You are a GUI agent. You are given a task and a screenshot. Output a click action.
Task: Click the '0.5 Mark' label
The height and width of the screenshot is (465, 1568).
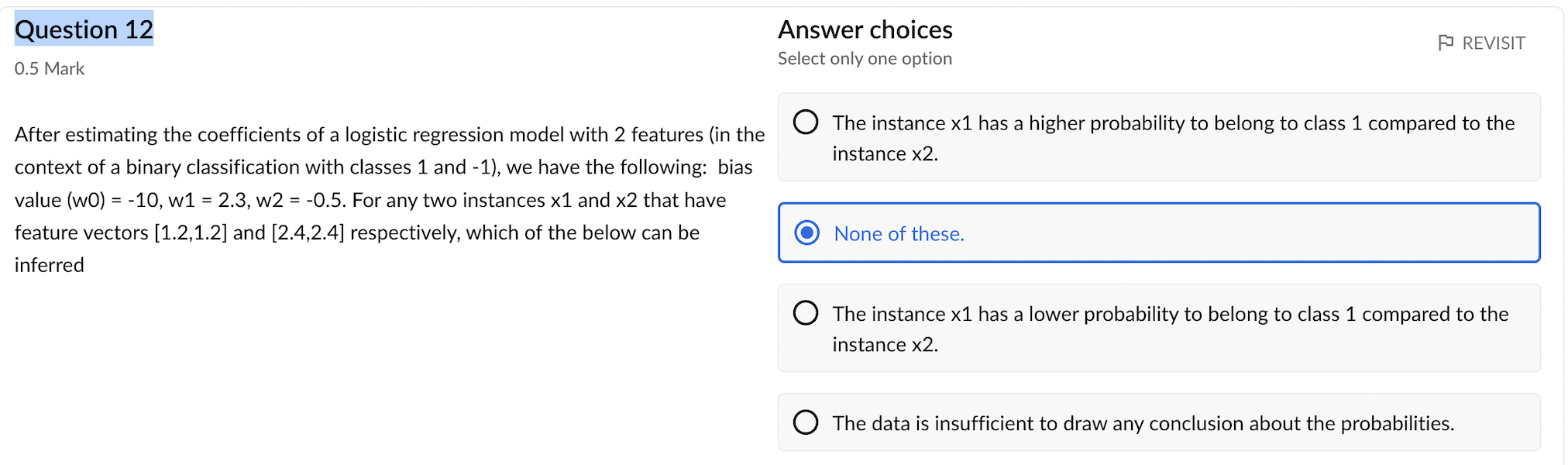[x=49, y=68]
